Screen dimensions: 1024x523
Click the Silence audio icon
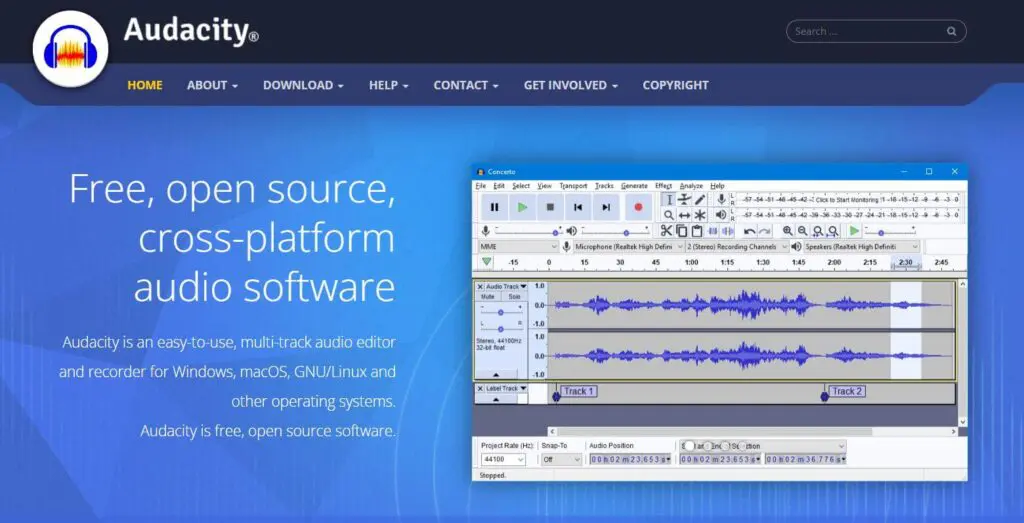coord(728,231)
